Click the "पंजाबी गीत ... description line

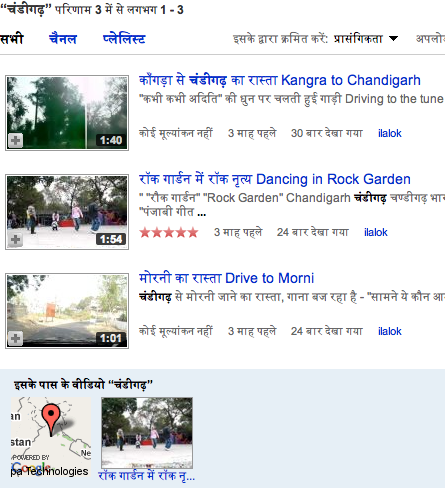point(172,212)
